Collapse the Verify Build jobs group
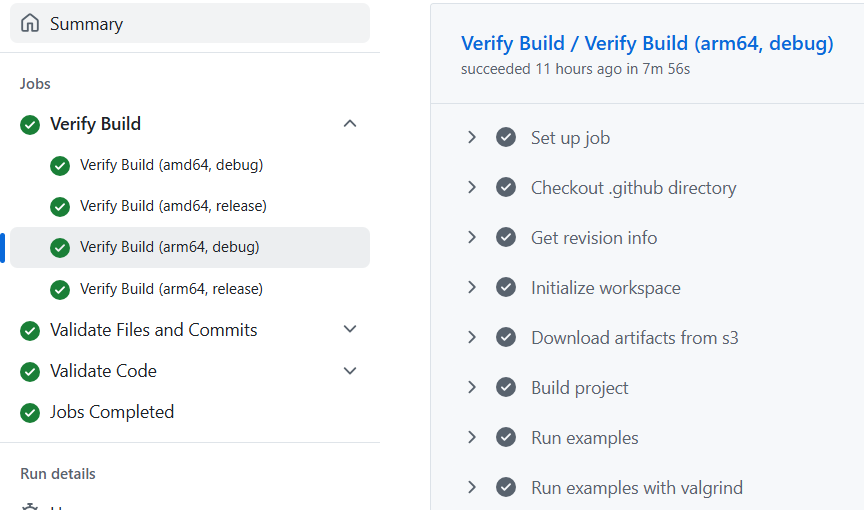The width and height of the screenshot is (864, 510). [x=350, y=124]
